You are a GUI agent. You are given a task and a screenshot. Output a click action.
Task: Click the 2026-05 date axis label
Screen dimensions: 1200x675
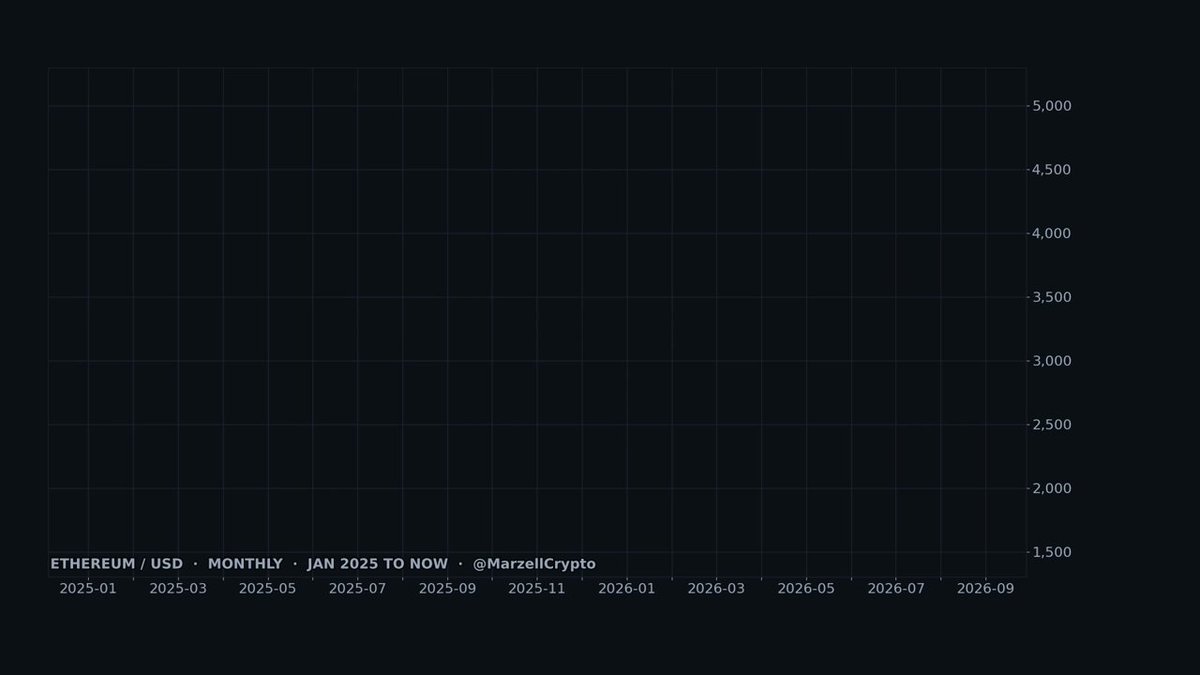click(x=806, y=589)
